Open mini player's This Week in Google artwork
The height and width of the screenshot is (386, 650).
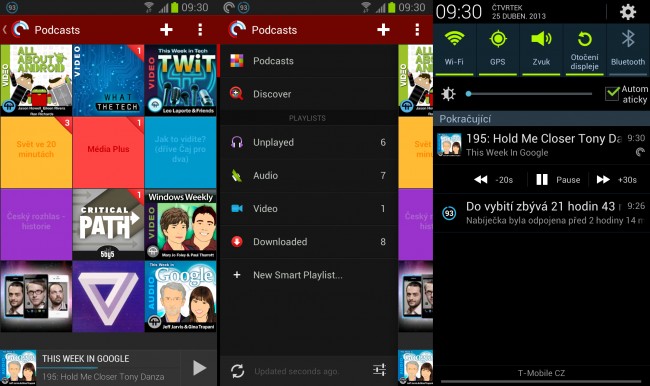(18, 368)
